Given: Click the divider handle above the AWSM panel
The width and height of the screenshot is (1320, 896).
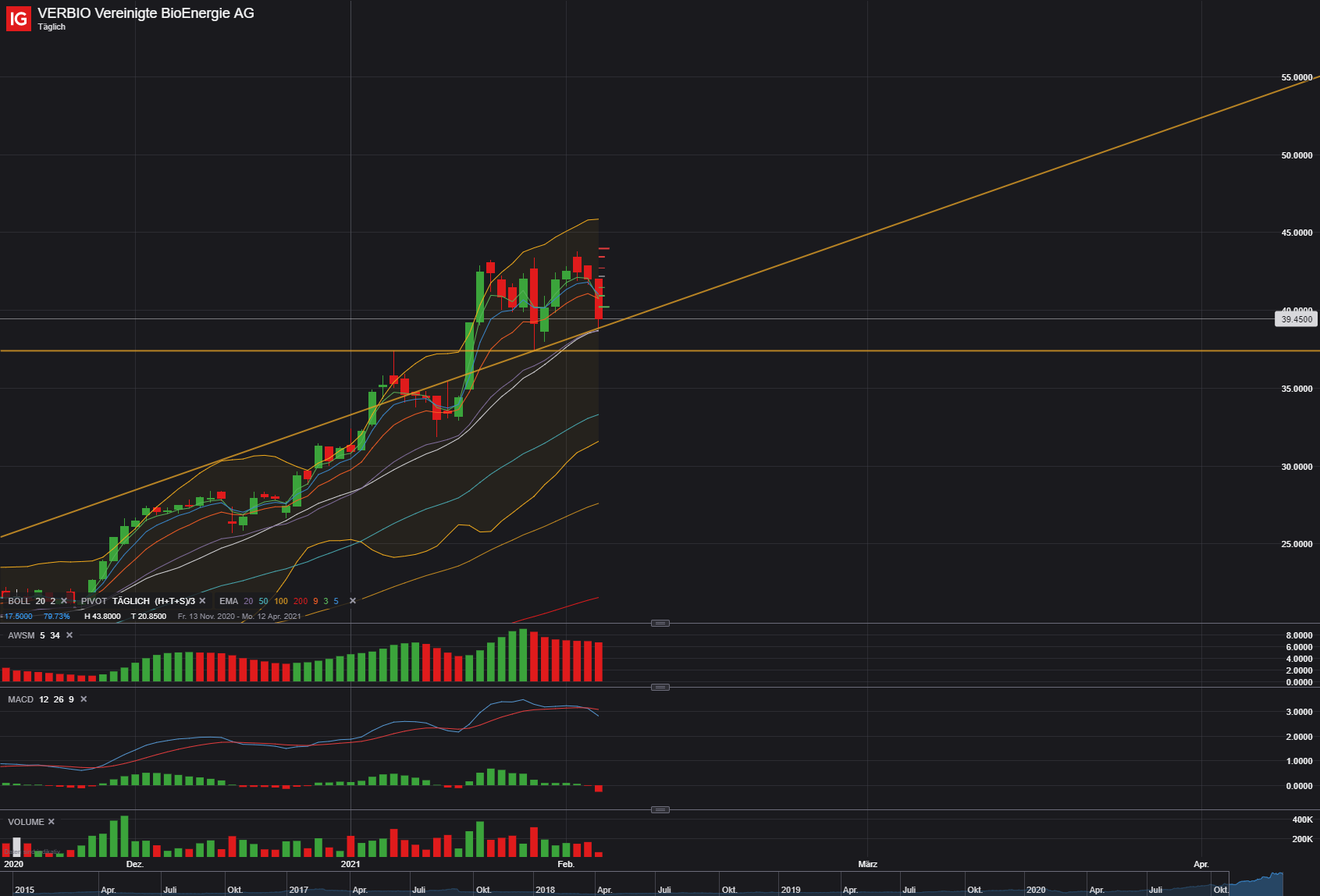Looking at the screenshot, I should pos(661,623).
